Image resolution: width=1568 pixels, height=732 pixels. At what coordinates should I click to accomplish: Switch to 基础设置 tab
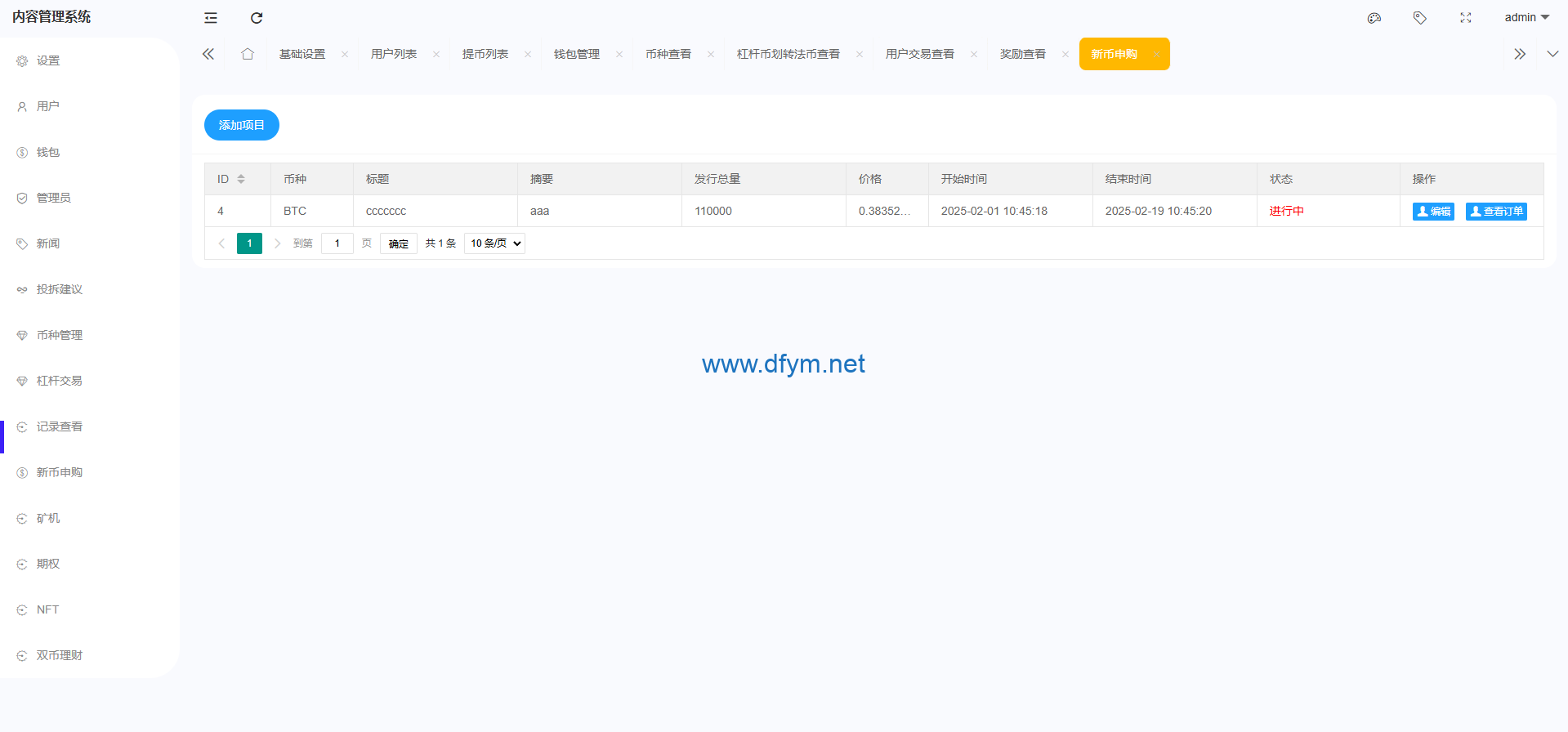[302, 54]
